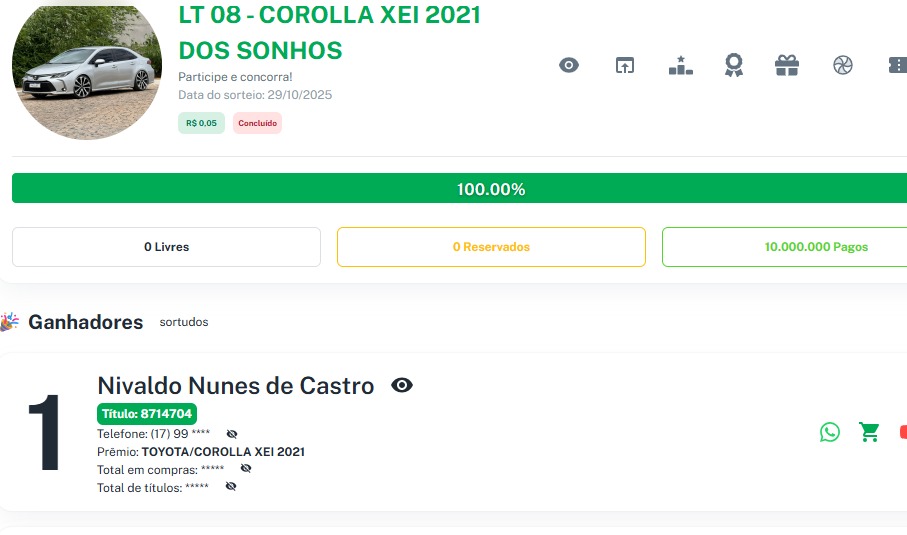Unhide the Total de títulos value
The width and height of the screenshot is (907, 535).
click(x=231, y=486)
